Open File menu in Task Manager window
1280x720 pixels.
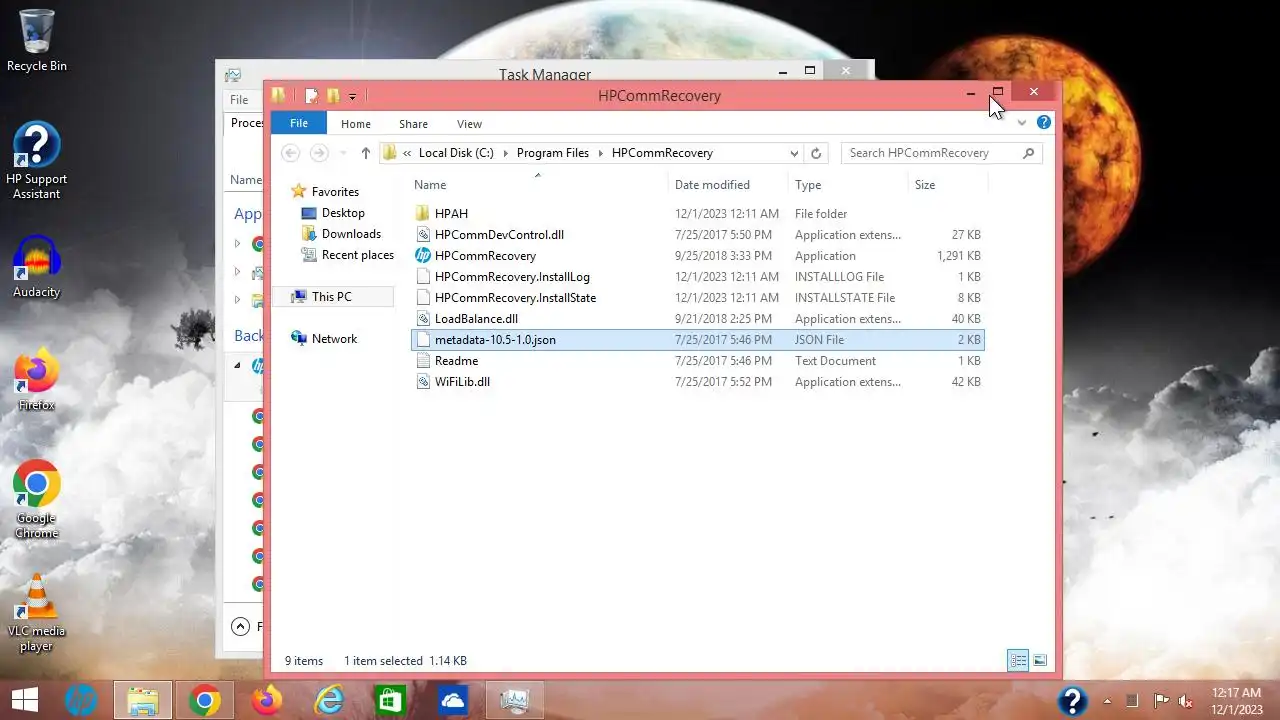point(239,100)
